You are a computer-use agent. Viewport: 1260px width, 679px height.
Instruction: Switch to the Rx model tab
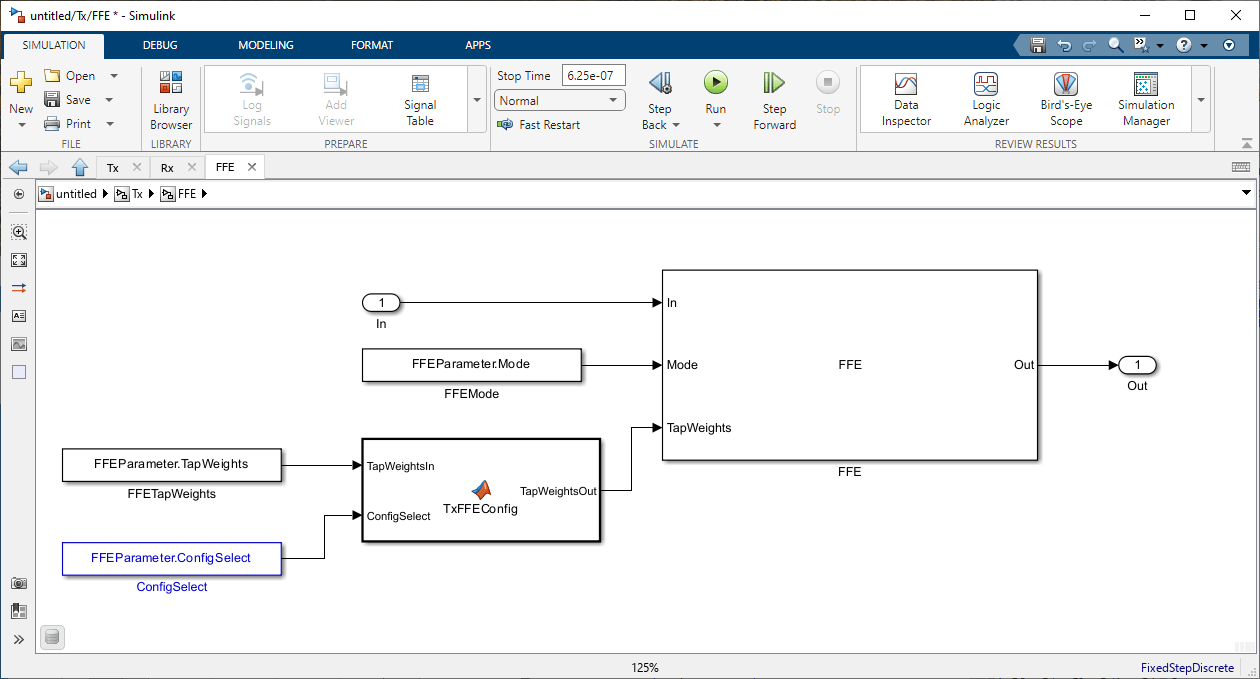[x=167, y=167]
